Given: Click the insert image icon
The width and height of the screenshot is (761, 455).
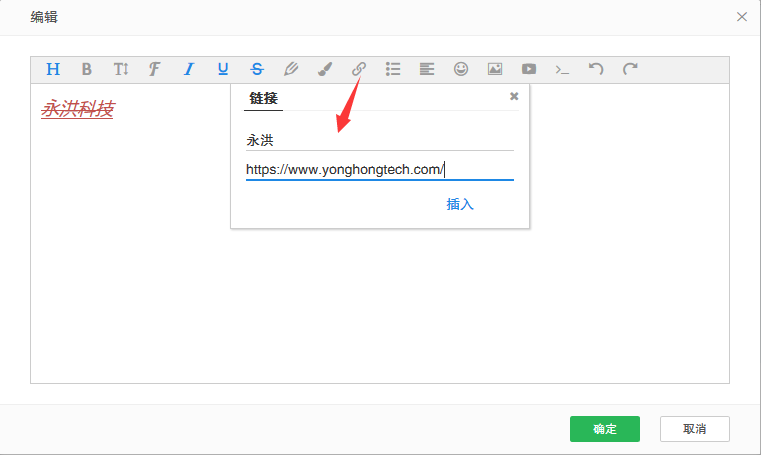Looking at the screenshot, I should (495, 69).
